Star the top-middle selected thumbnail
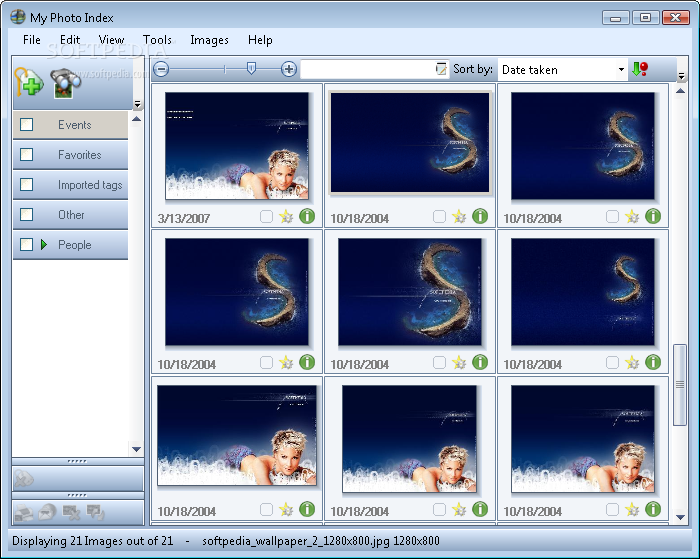The image size is (700, 559). tap(459, 217)
